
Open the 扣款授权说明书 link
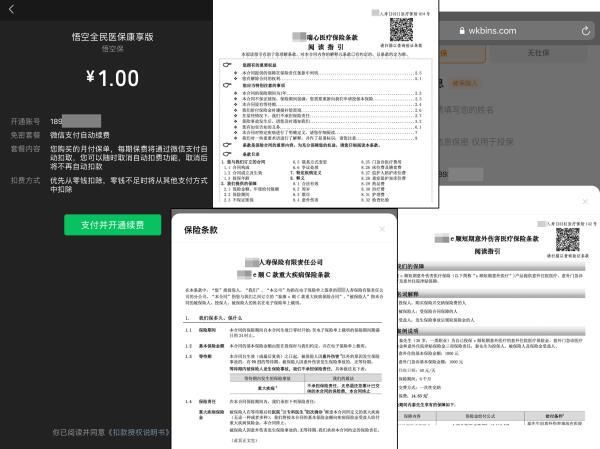tap(139, 432)
